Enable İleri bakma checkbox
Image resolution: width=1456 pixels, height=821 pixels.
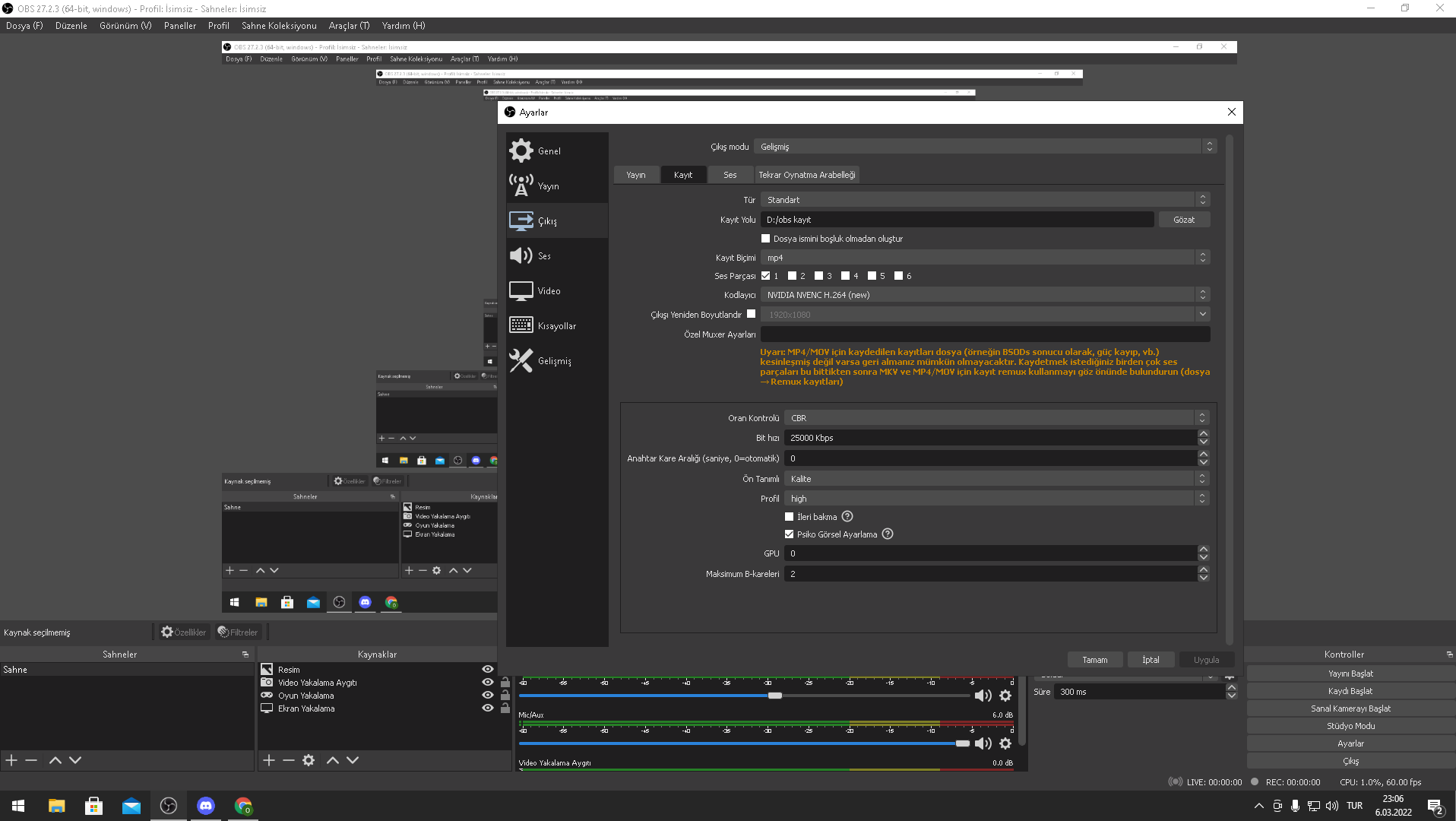point(790,516)
